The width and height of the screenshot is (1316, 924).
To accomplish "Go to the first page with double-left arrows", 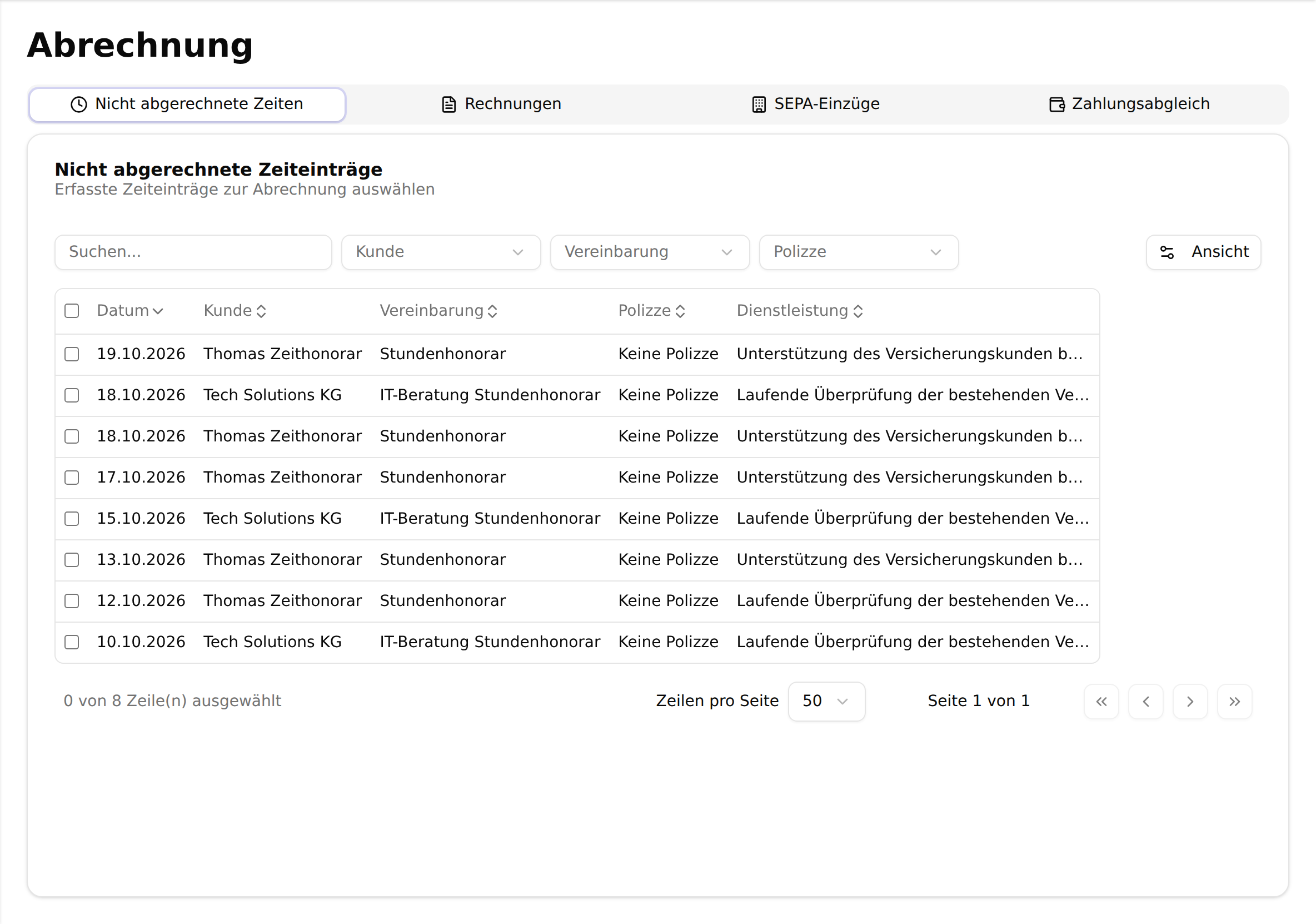I will tap(1101, 702).
